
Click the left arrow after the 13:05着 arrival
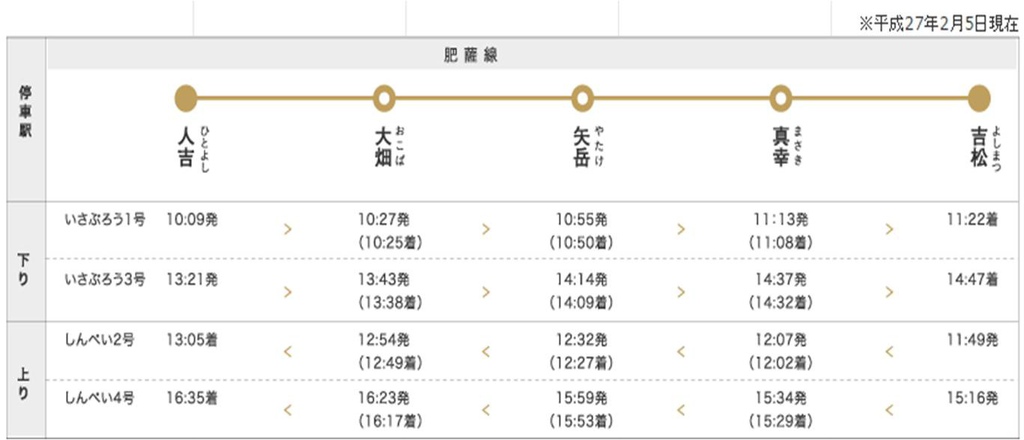288,350
